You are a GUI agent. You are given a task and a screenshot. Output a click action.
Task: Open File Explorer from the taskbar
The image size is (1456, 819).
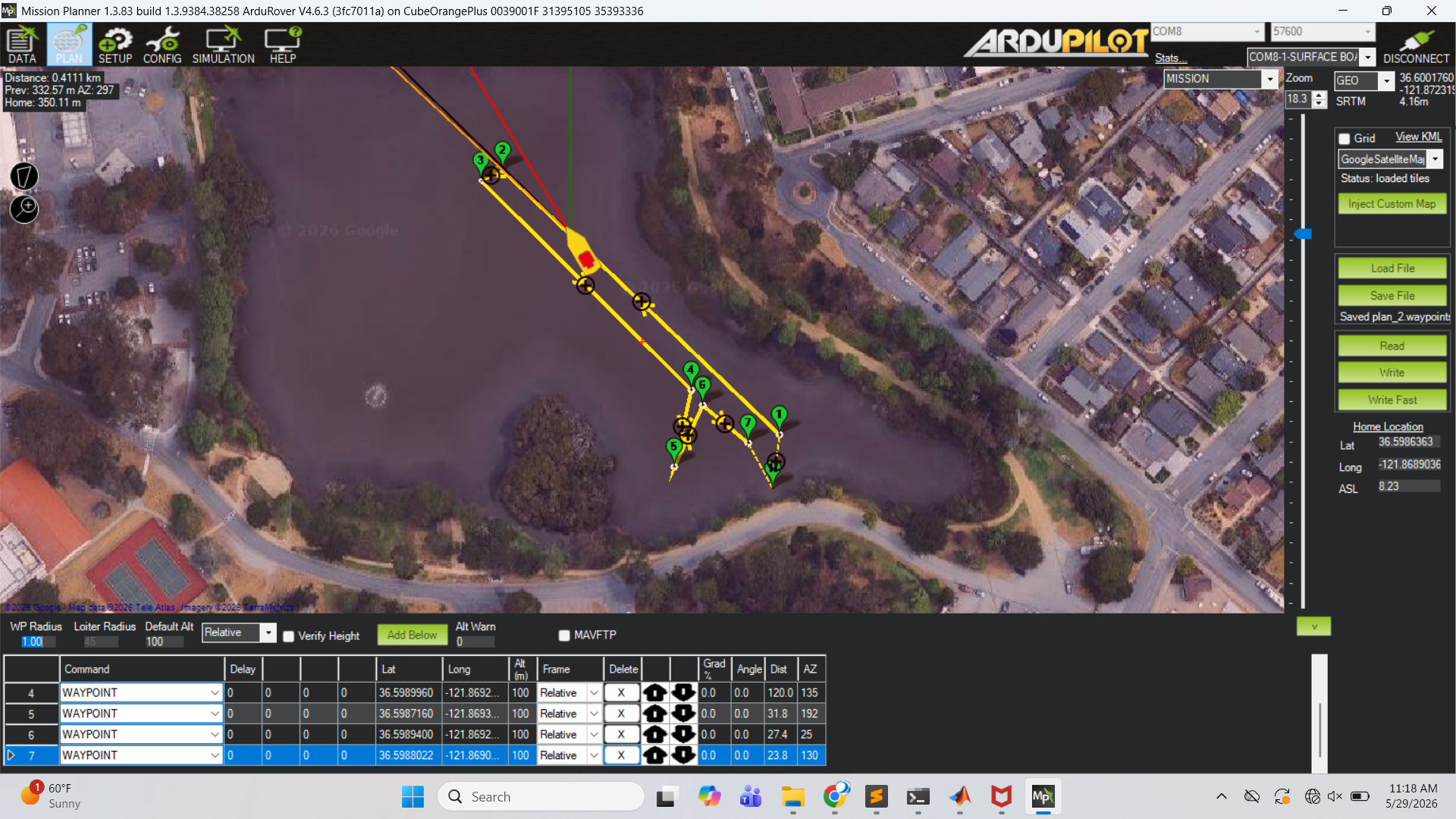click(793, 796)
